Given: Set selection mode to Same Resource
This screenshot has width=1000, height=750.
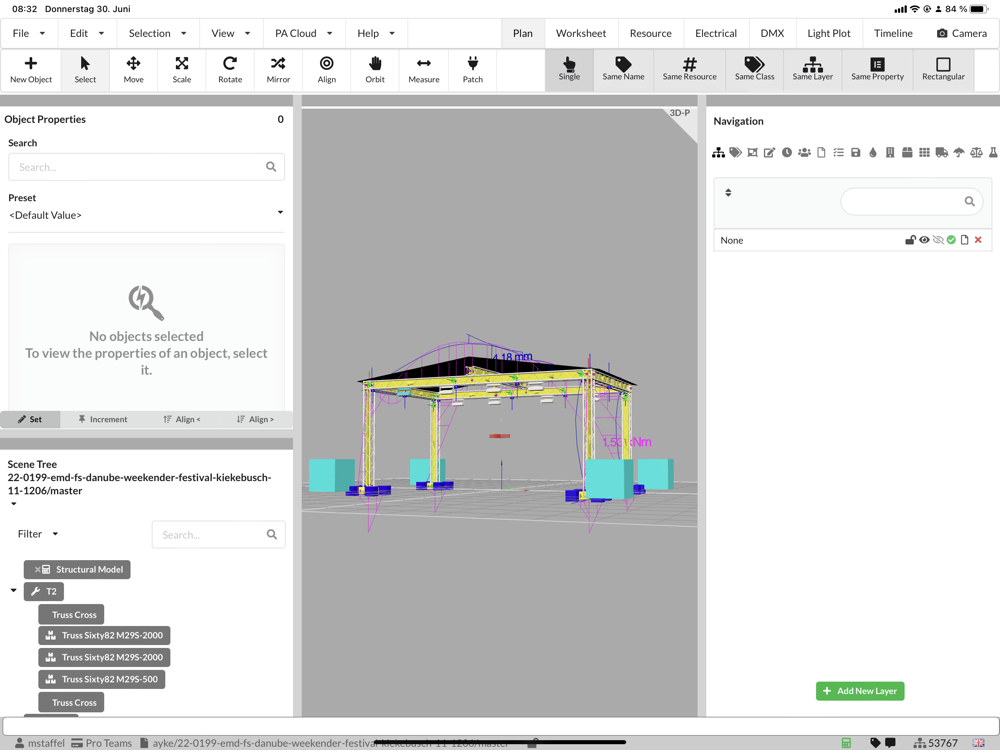Looking at the screenshot, I should tap(689, 70).
